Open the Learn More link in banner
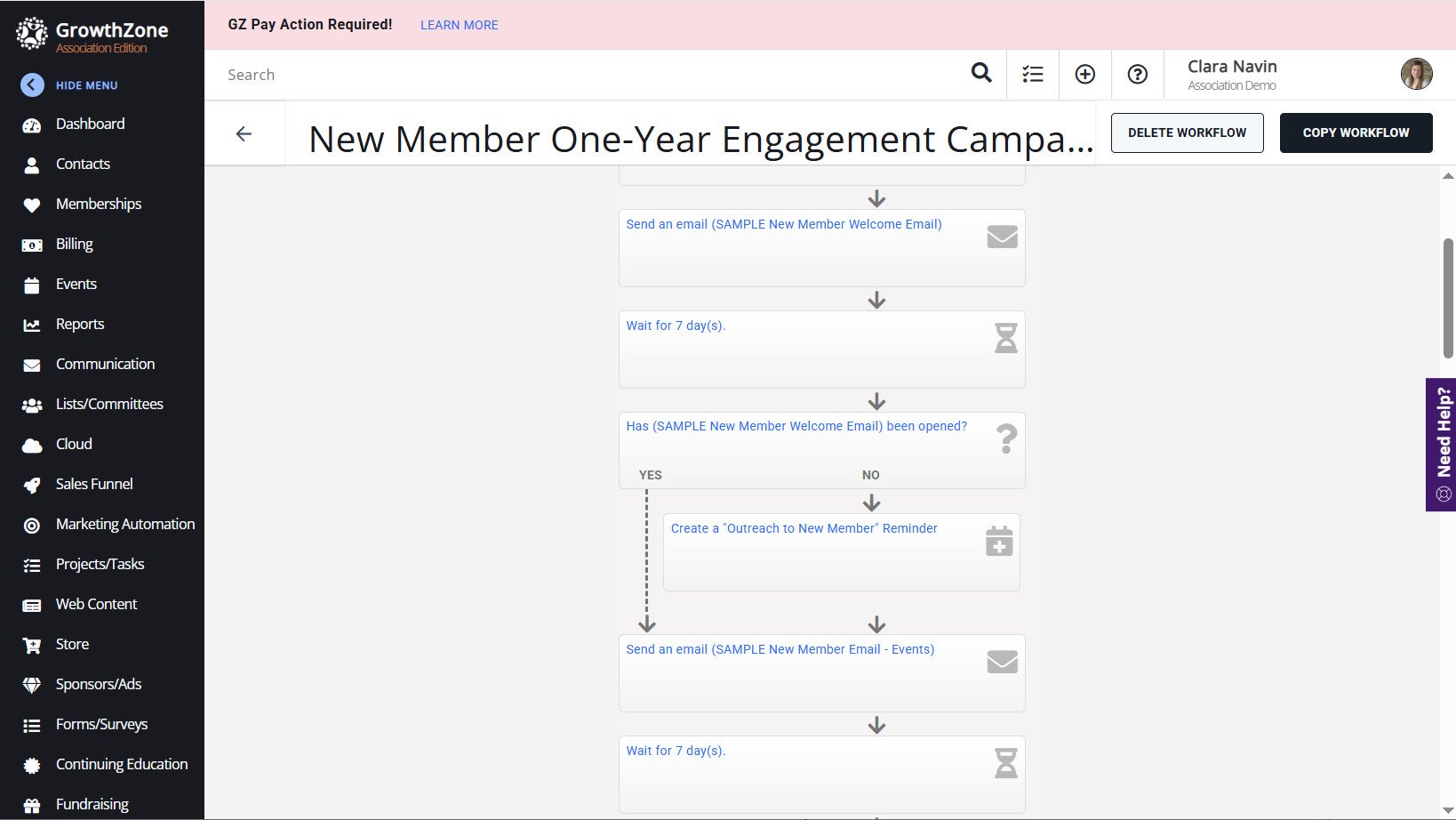1456x820 pixels. [x=459, y=25]
